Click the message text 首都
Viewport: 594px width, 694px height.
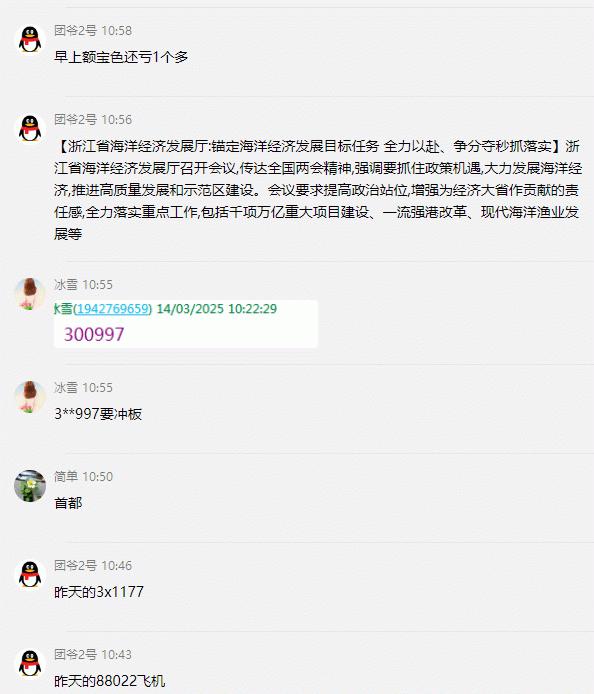tap(68, 503)
